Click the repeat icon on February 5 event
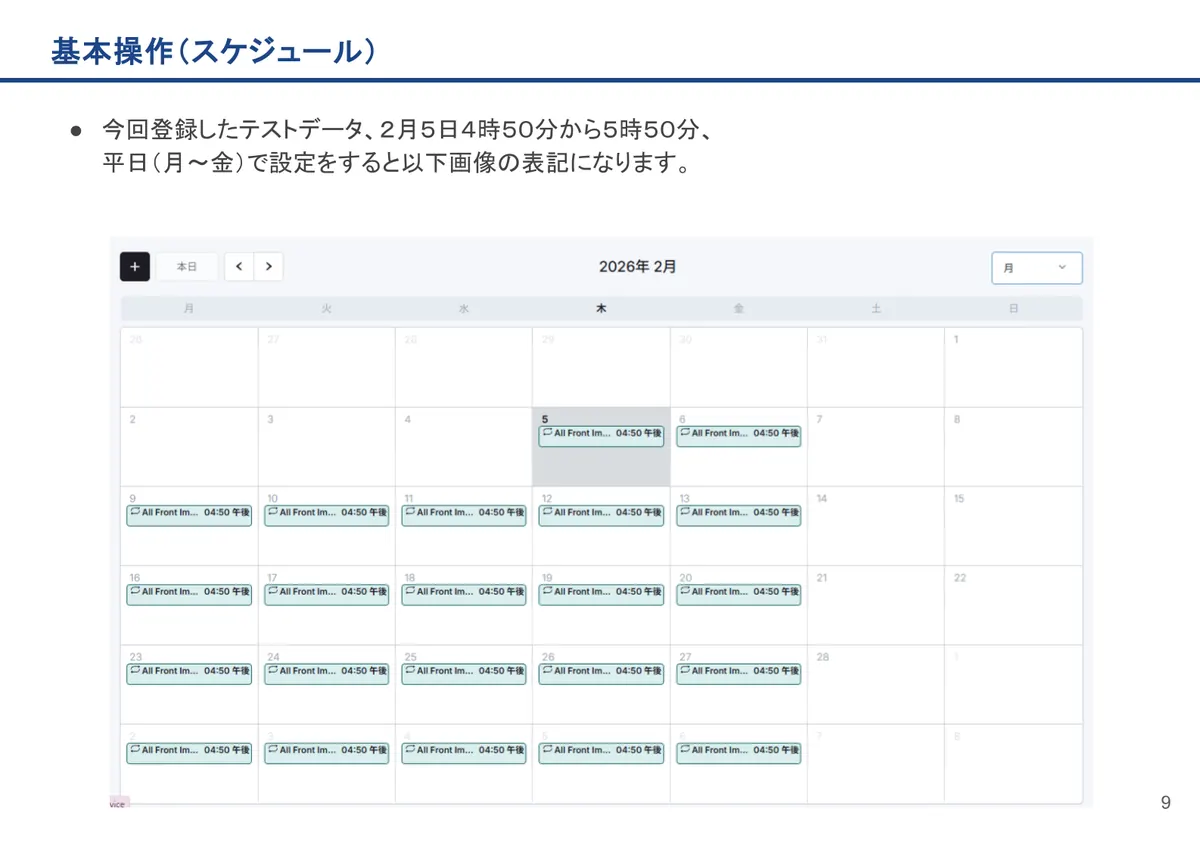 [547, 433]
